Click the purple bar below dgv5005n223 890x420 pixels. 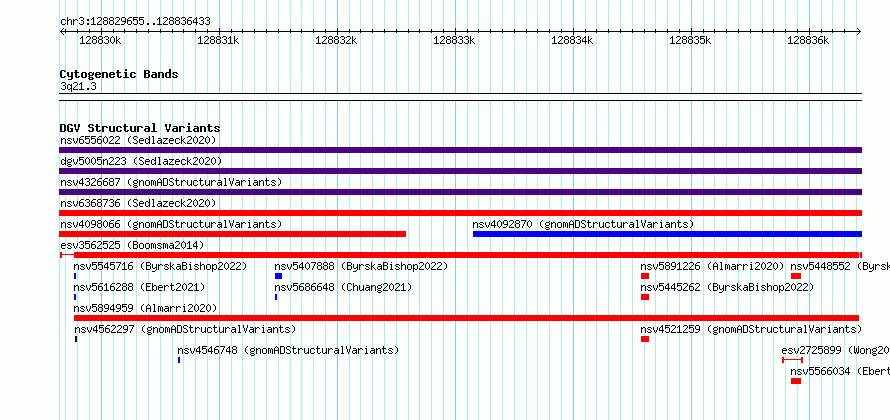[460, 171]
